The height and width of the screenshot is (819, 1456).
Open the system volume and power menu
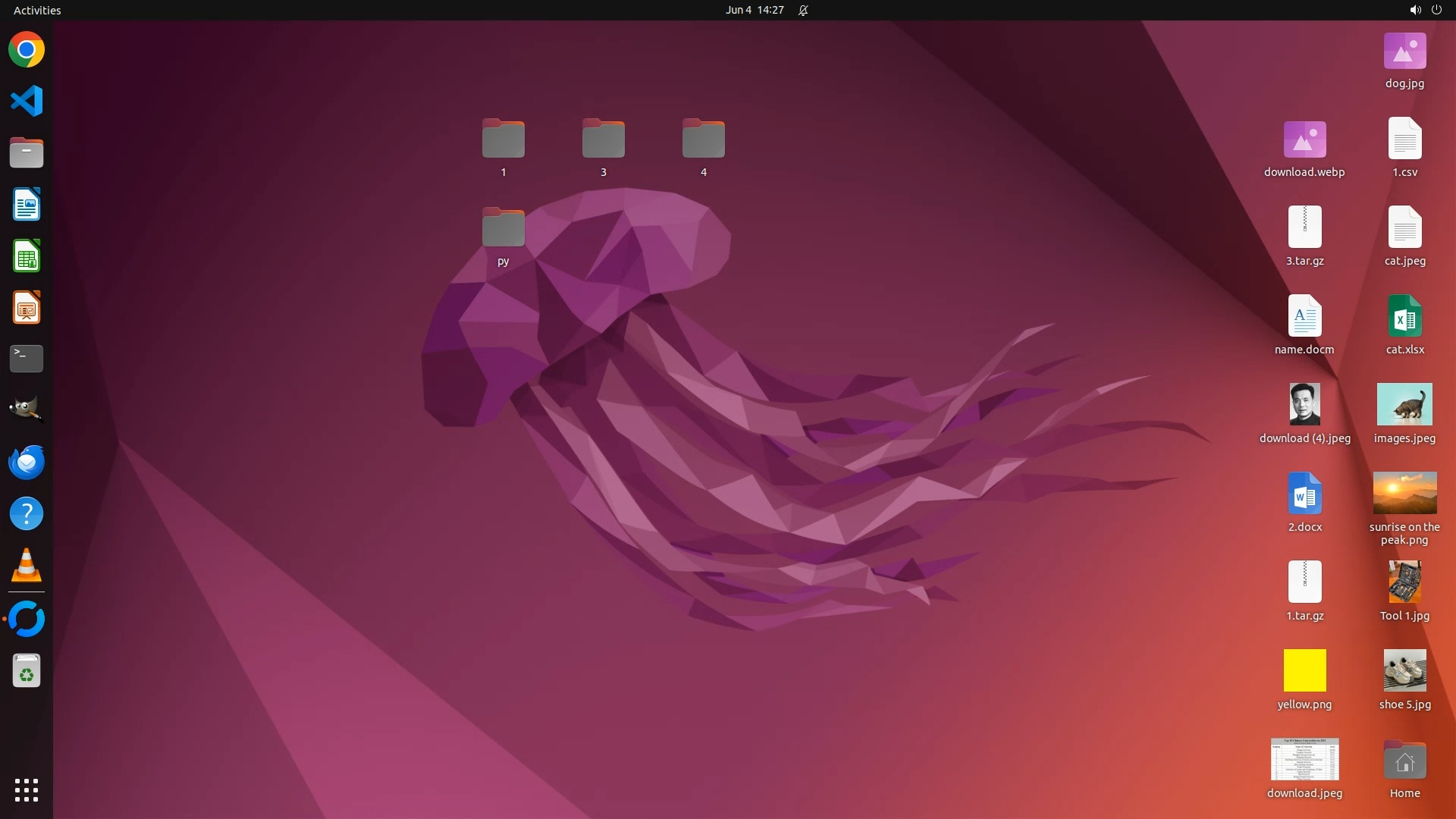click(x=1425, y=10)
